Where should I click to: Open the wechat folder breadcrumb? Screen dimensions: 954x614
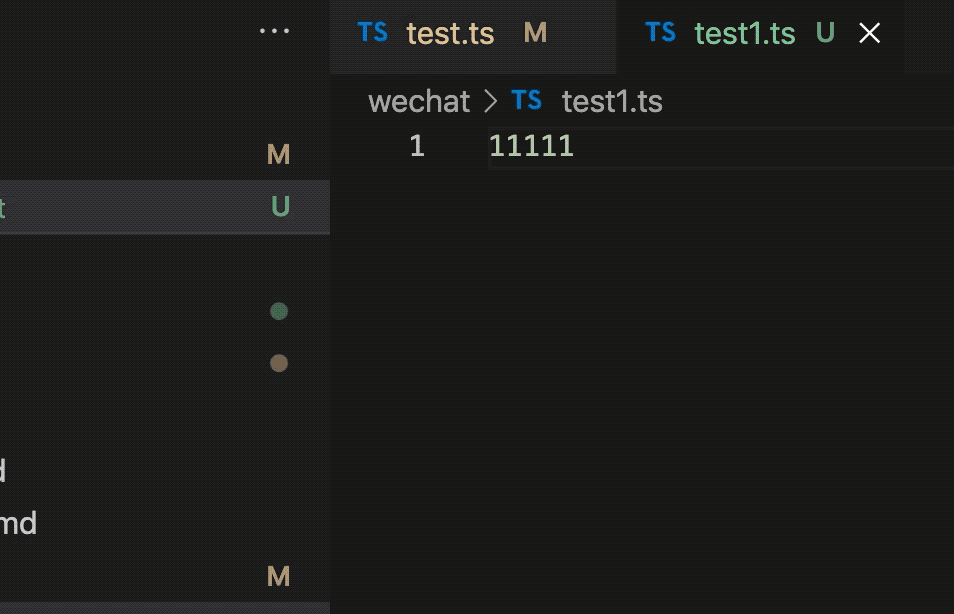(x=419, y=101)
